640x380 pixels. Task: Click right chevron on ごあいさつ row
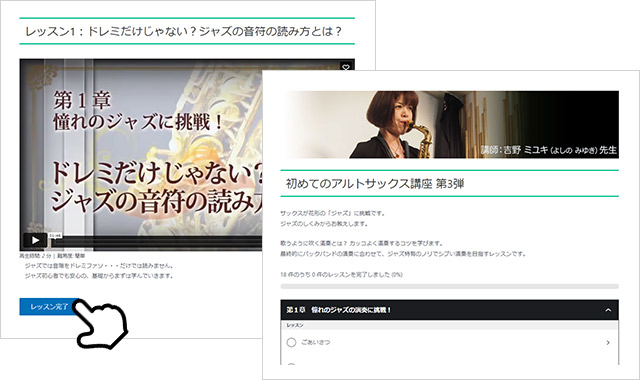click(x=608, y=342)
